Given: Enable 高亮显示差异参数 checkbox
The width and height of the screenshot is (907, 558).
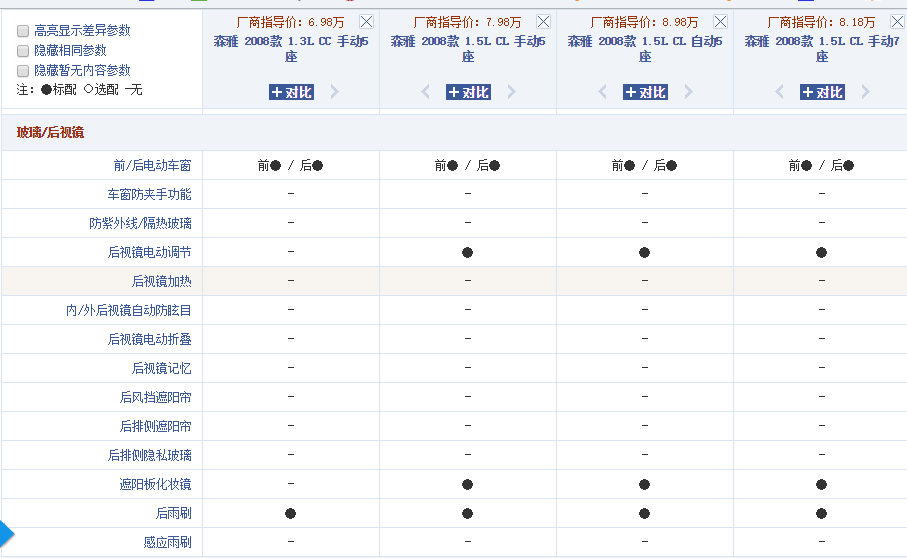Looking at the screenshot, I should pyautogui.click(x=23, y=31).
